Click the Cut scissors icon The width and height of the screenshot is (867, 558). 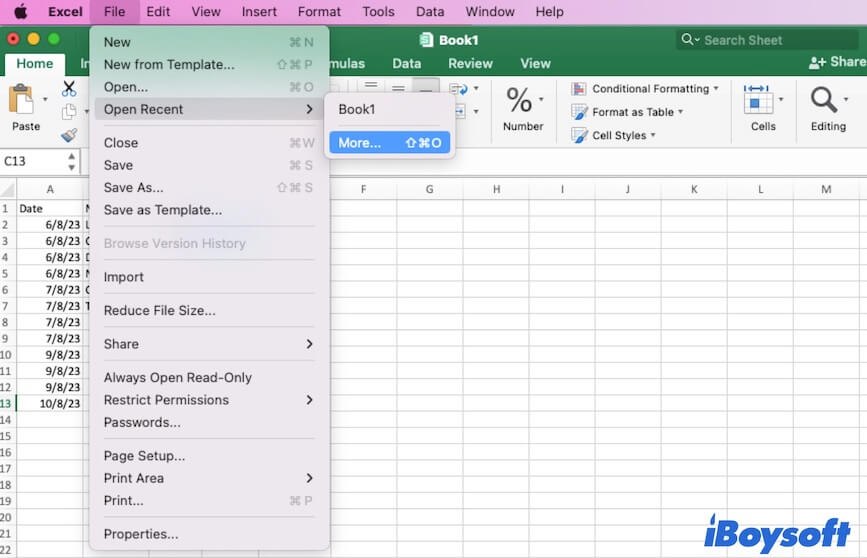tap(69, 89)
